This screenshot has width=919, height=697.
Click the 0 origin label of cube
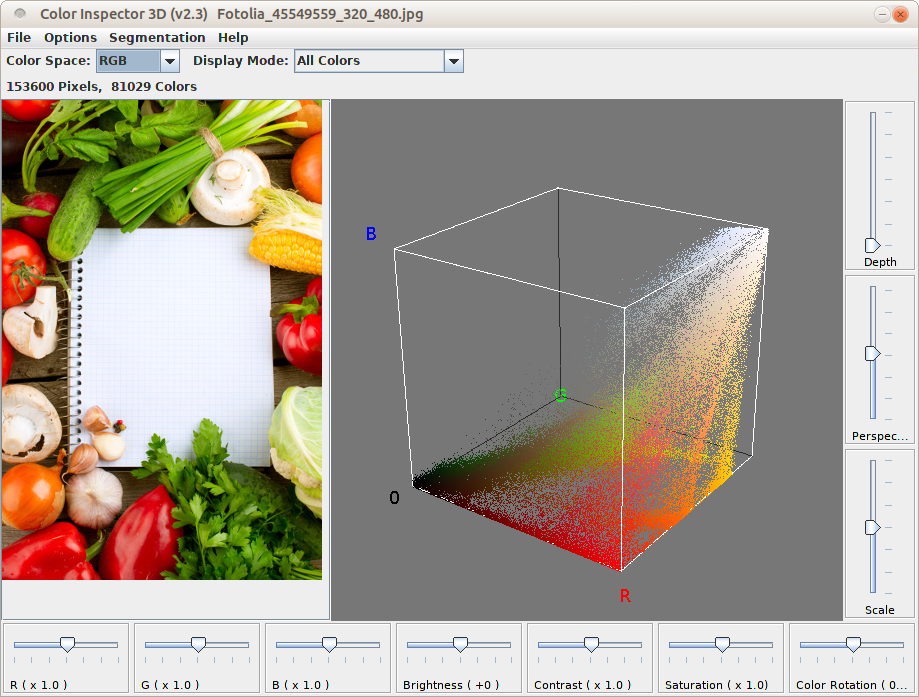[394, 498]
